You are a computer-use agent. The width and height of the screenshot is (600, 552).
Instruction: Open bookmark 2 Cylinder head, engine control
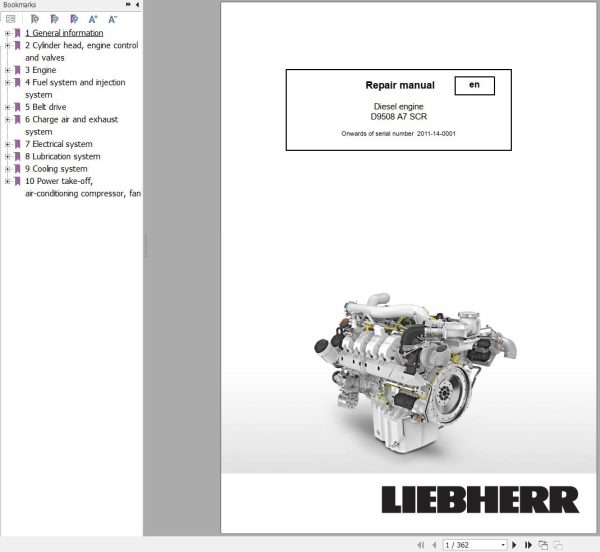82,51
